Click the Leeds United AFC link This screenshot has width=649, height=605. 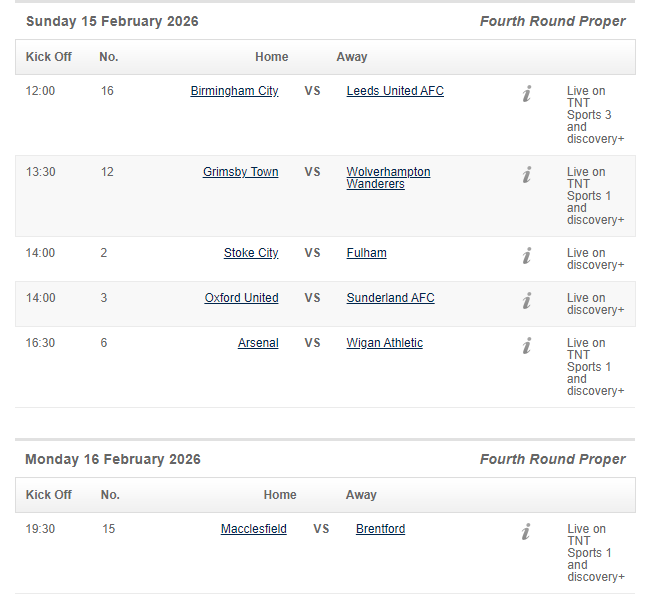395,91
